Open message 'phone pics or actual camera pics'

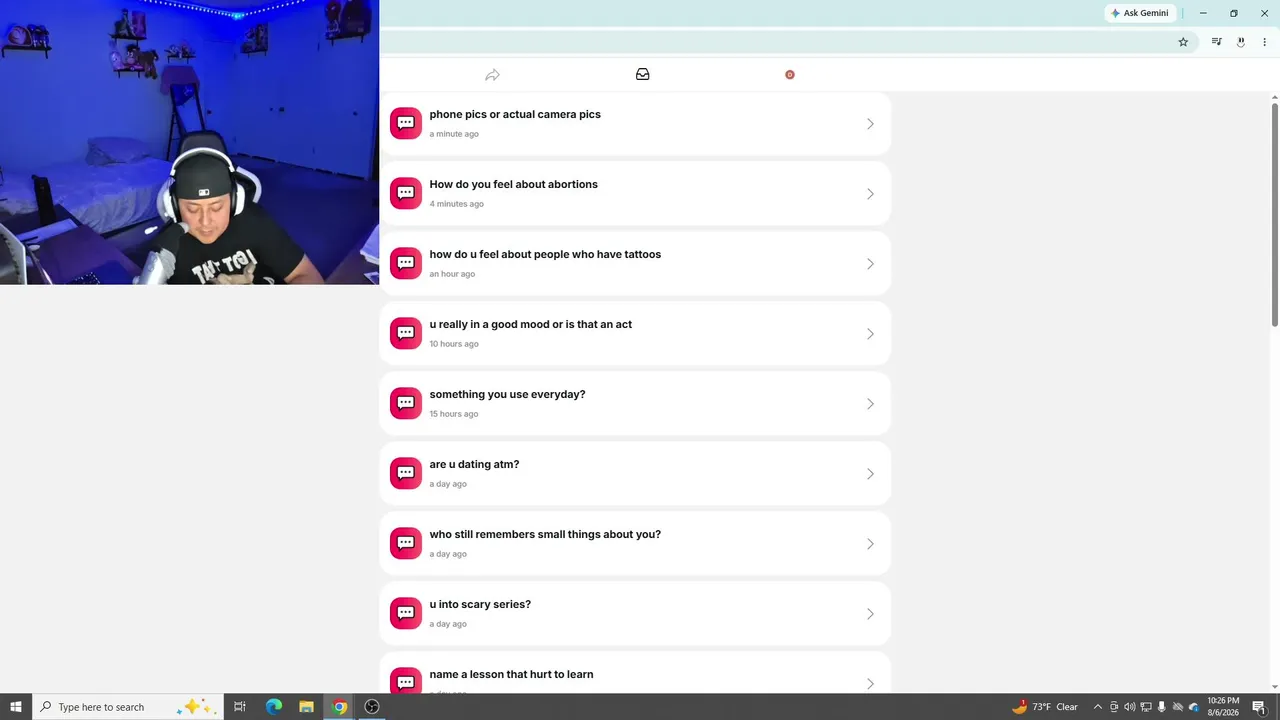tap(635, 124)
